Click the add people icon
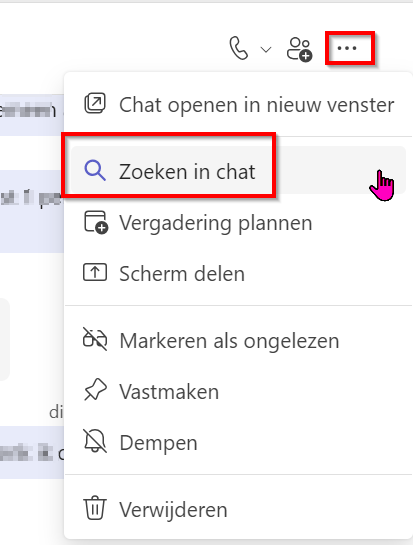The height and width of the screenshot is (545, 413). [x=299, y=49]
